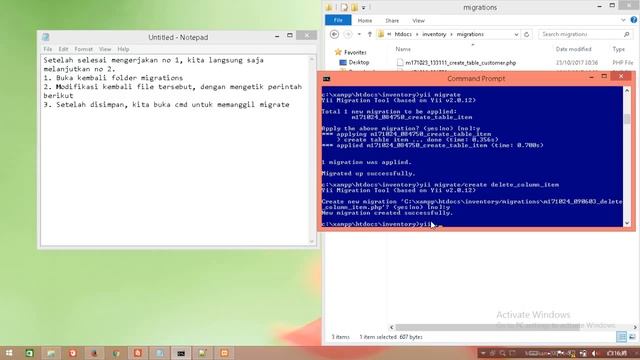Viewport: 640px width, 360px height.
Task: Open the Command Prompt window system menu icon
Action: pyautogui.click(x=327, y=79)
